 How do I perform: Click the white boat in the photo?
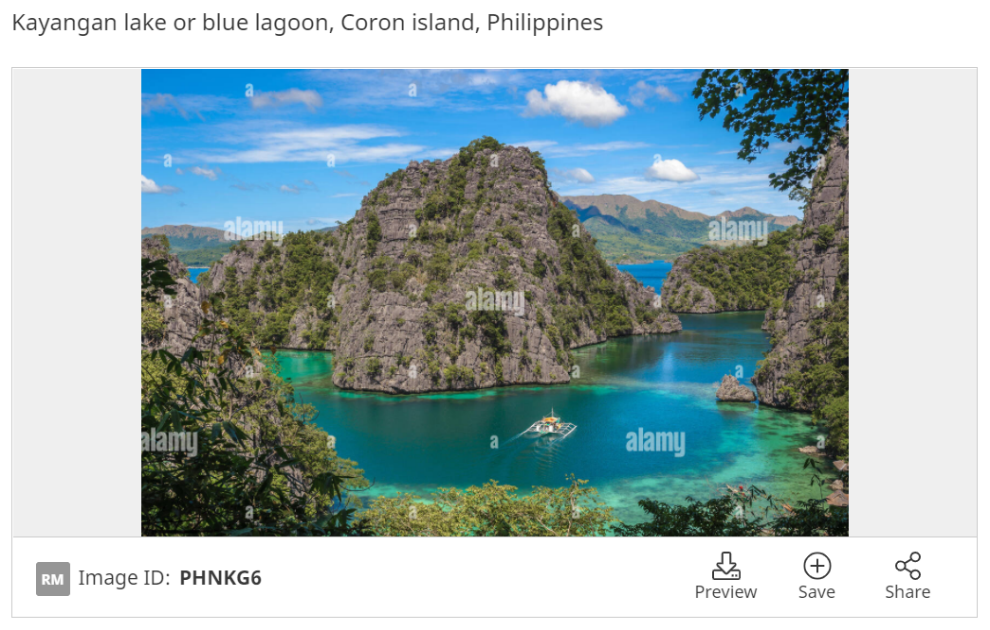point(550,426)
